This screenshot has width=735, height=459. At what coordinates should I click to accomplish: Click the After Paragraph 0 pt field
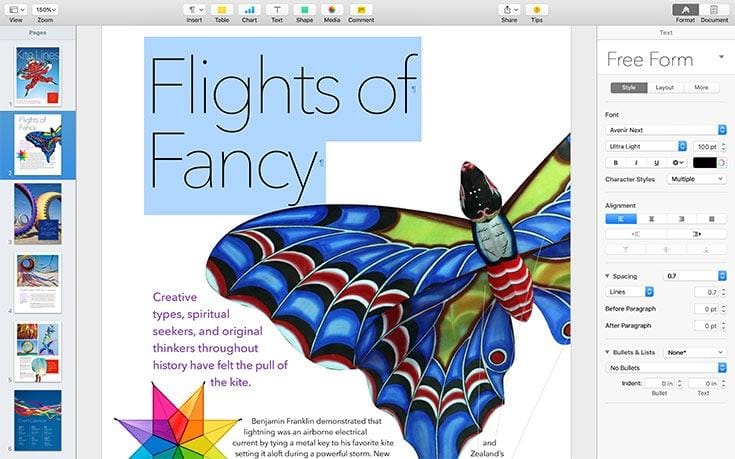705,325
